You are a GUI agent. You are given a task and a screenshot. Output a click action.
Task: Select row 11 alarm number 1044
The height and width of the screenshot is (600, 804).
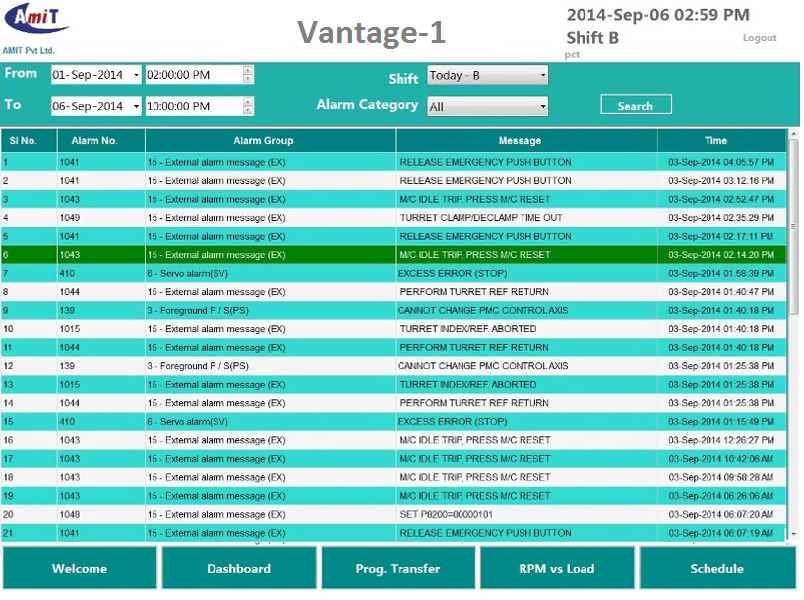point(70,347)
